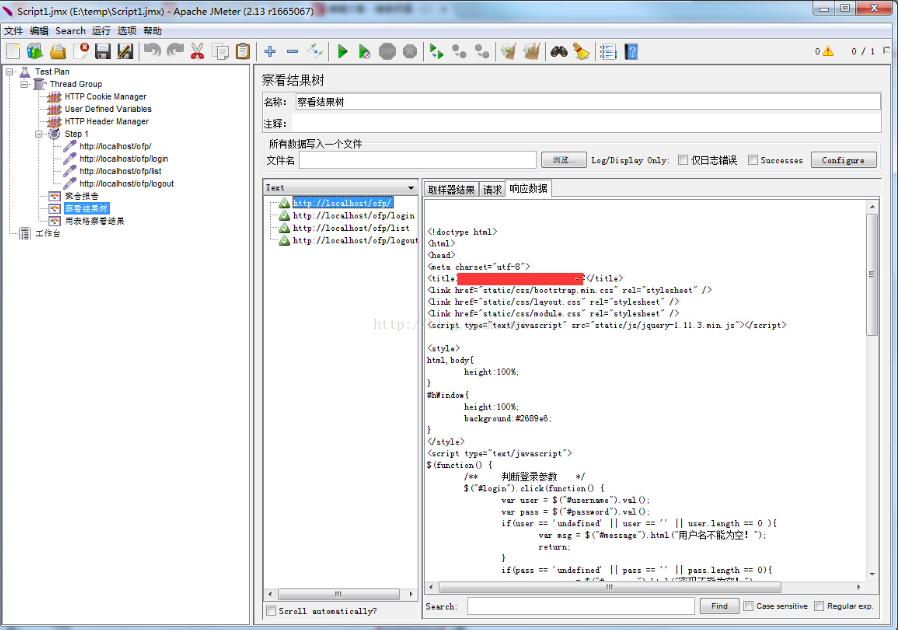Click the results list horizontal scrollbar

pyautogui.click(x=341, y=594)
